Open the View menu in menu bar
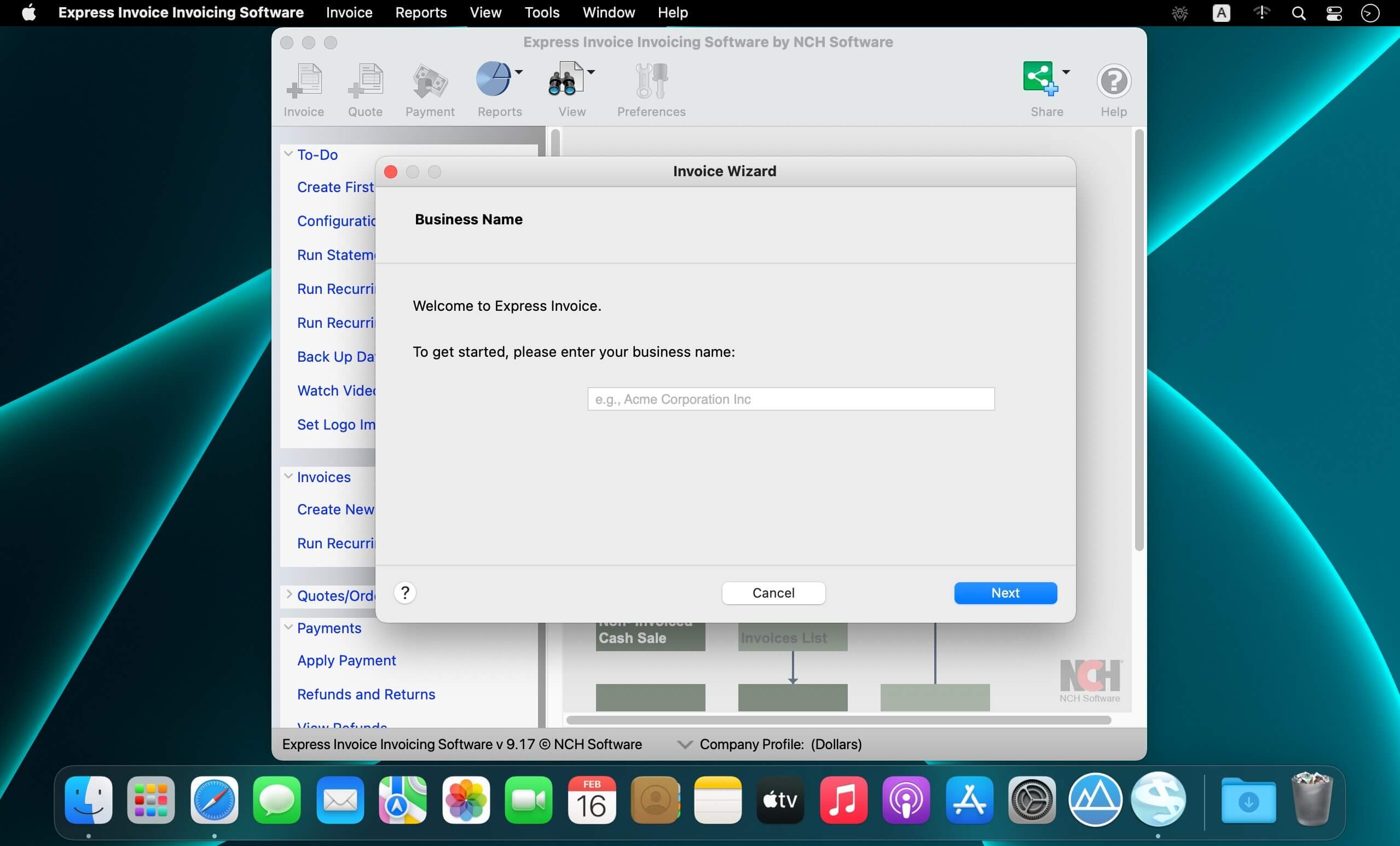This screenshot has width=1400, height=846. (x=485, y=13)
